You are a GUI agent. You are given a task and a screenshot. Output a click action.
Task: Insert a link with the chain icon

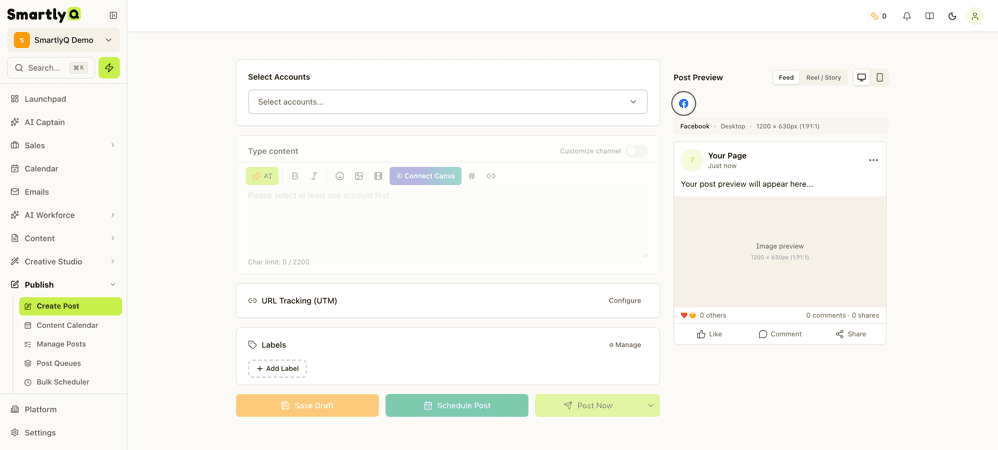(491, 176)
